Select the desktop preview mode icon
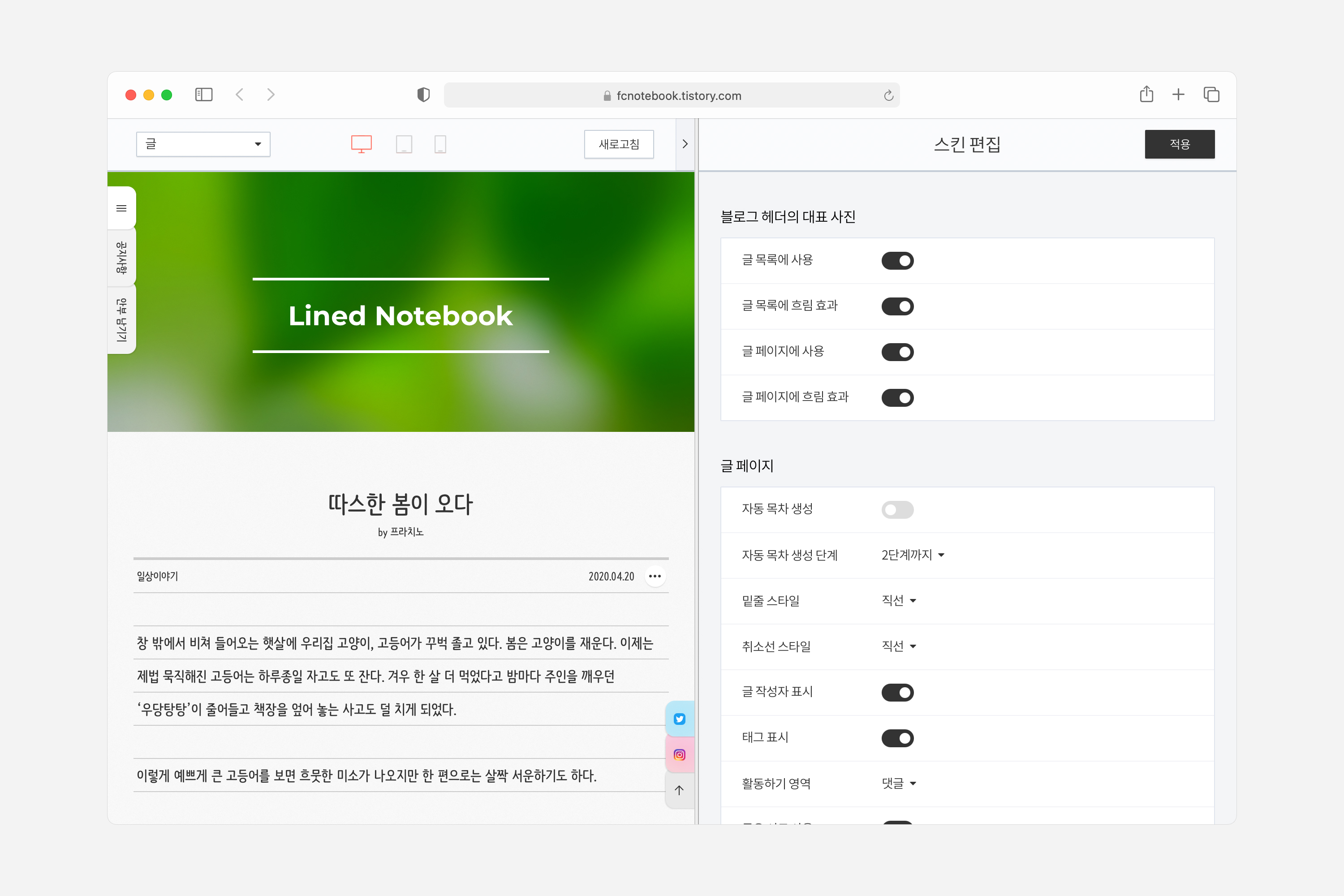This screenshot has width=1344, height=896. point(361,144)
